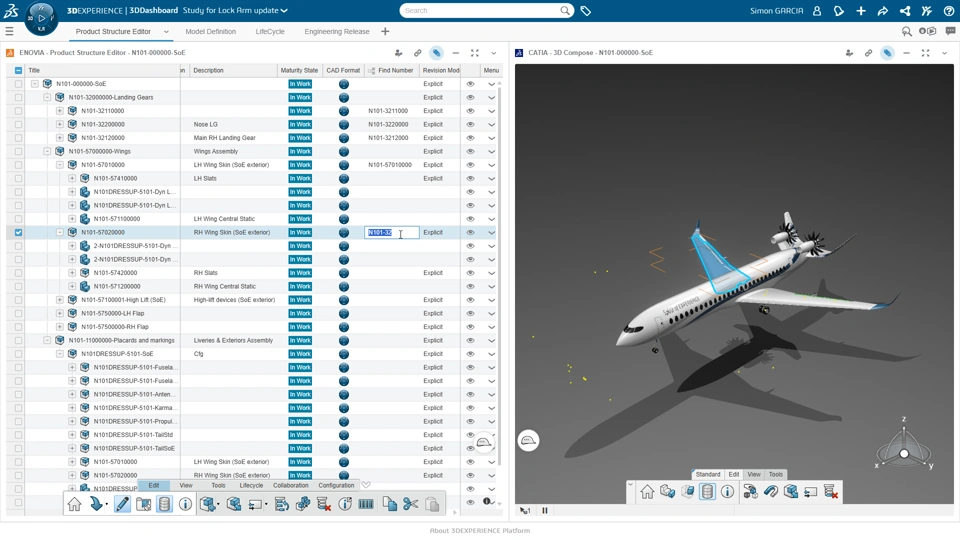Collapse N101-11000000-Placards and markings node

coord(47,340)
